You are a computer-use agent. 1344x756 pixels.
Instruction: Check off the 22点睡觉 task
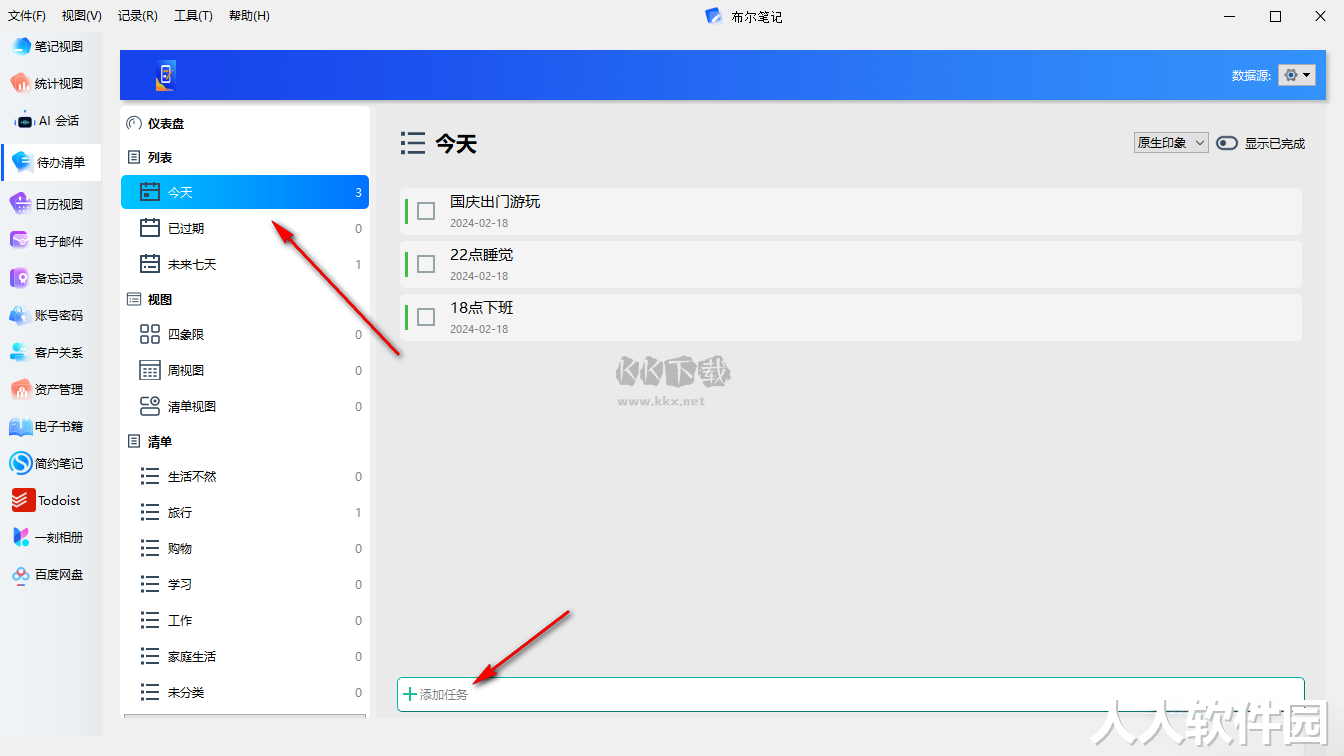coord(426,264)
